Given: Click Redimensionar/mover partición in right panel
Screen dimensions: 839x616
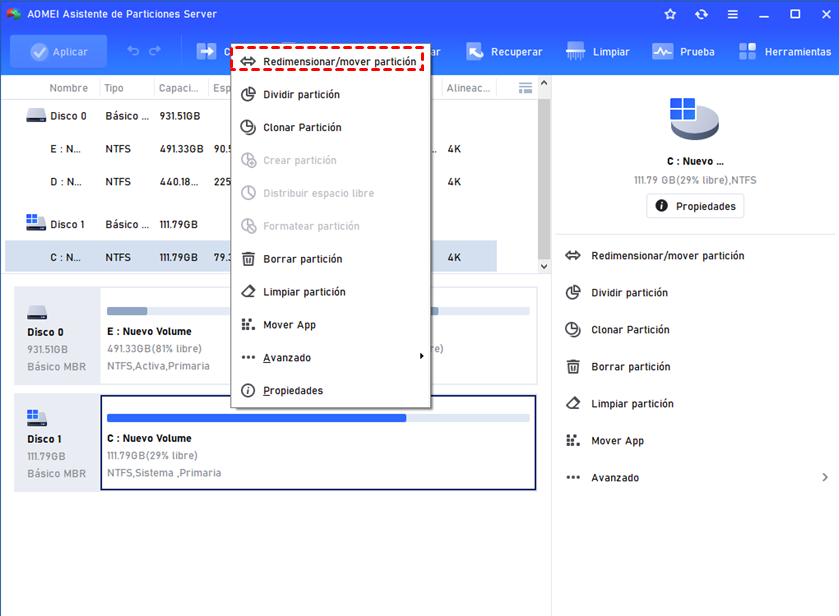Looking at the screenshot, I should (667, 256).
